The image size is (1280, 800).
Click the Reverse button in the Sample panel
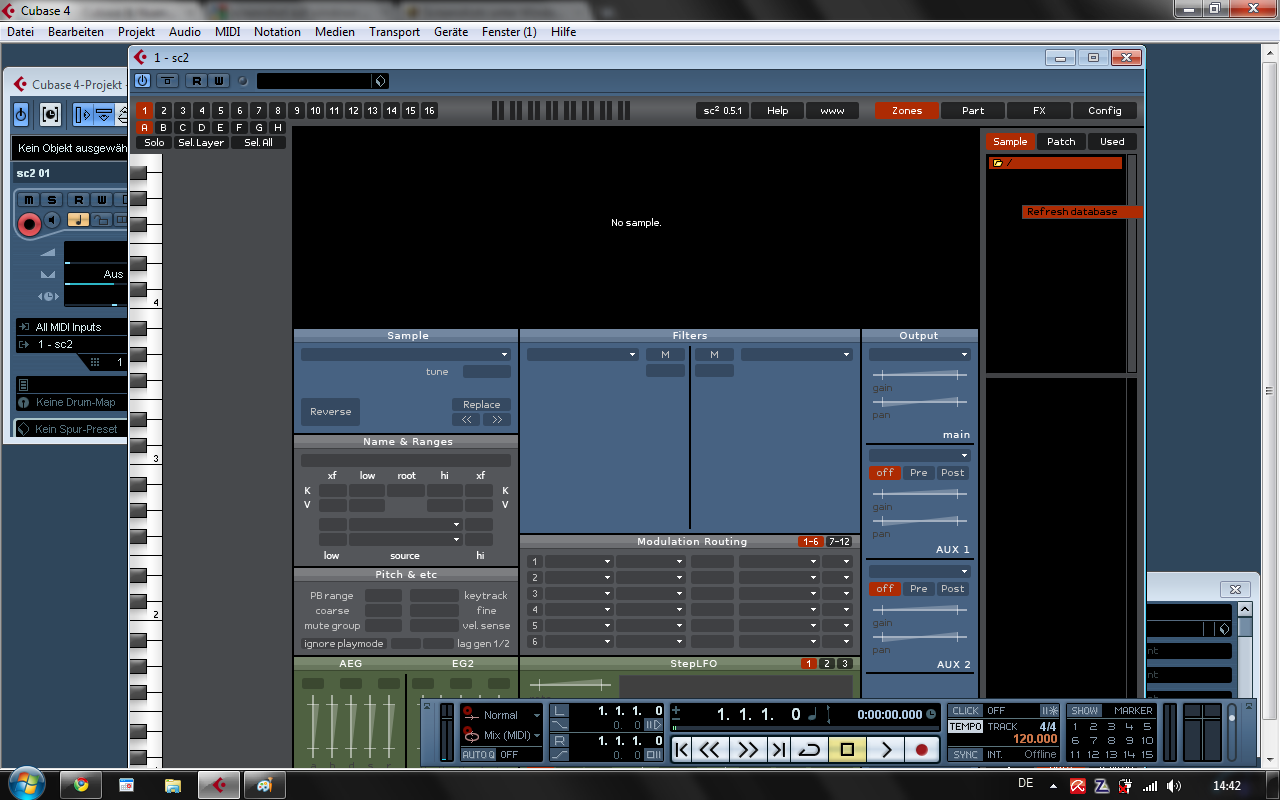coord(330,411)
